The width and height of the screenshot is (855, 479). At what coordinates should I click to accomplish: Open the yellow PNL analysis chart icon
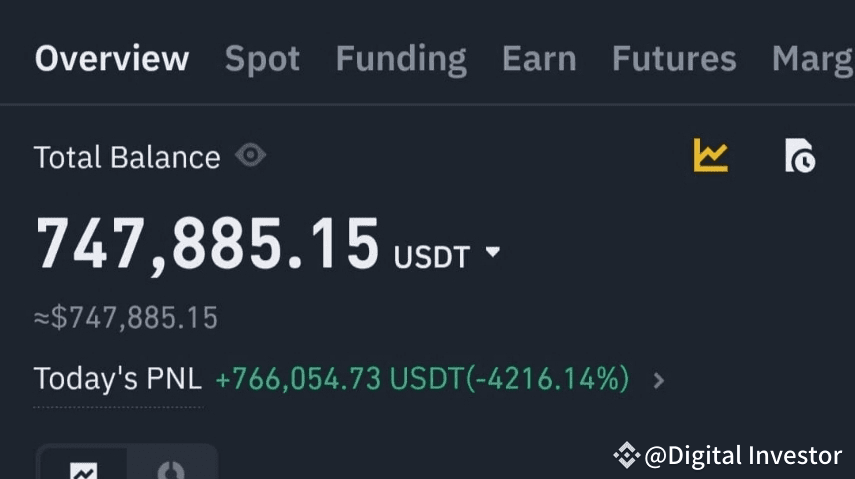pos(711,155)
